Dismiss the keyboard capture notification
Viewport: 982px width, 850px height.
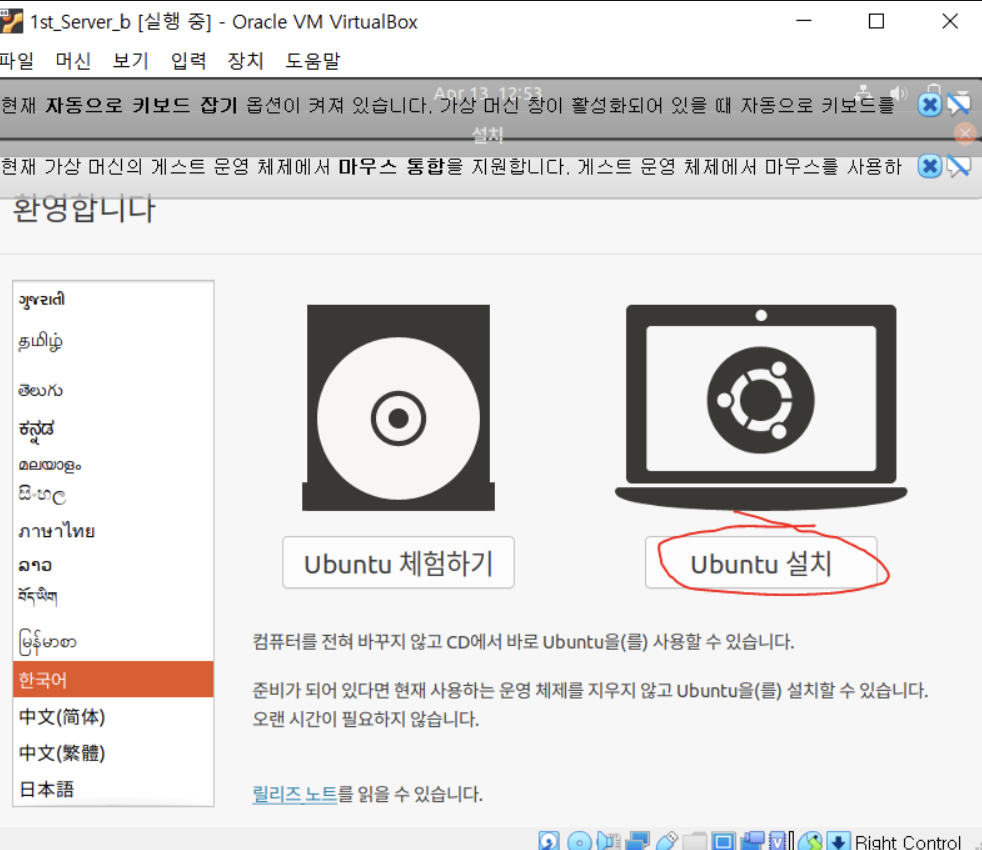tap(930, 105)
